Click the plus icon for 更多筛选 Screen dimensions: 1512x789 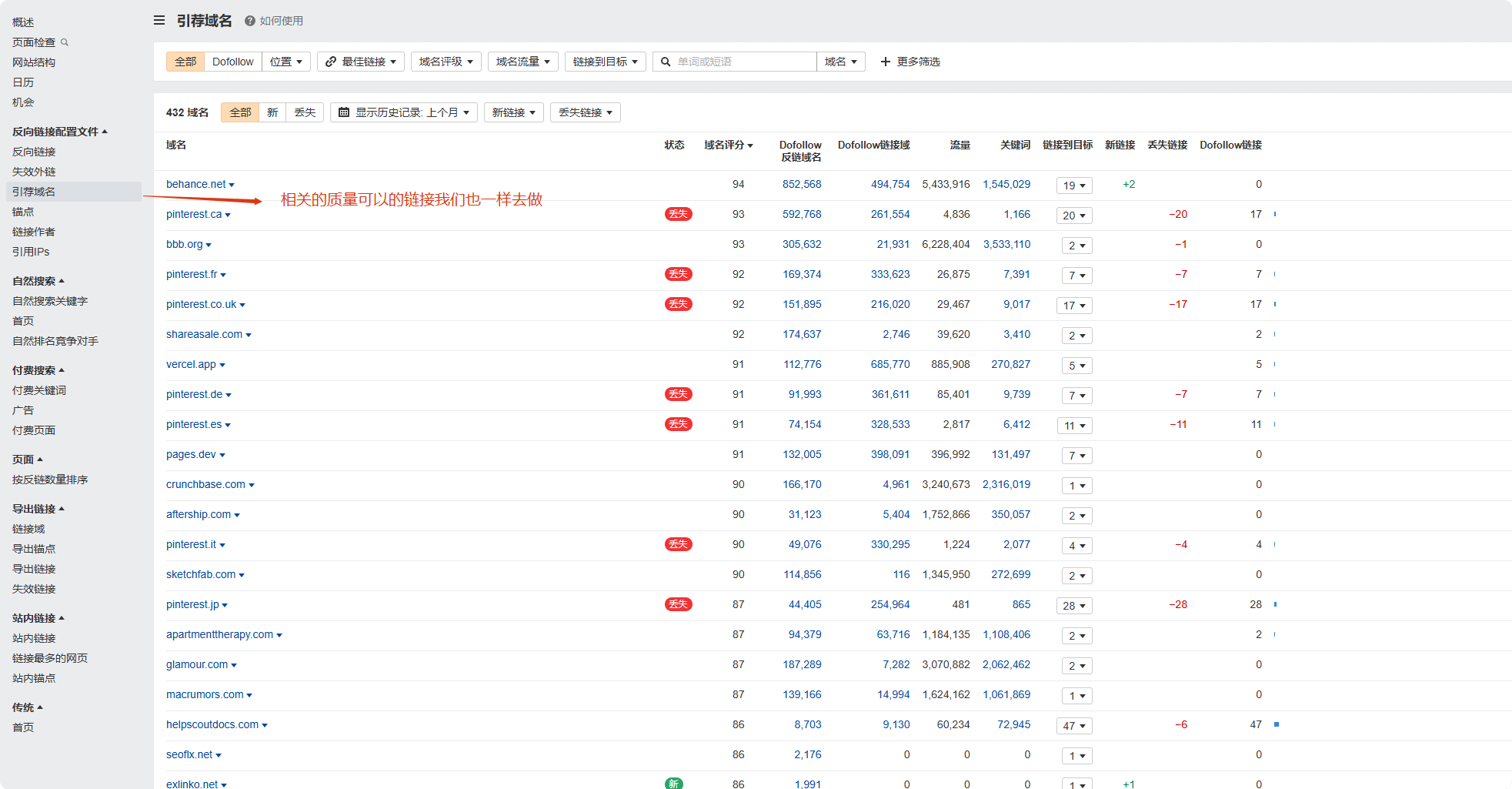[884, 62]
